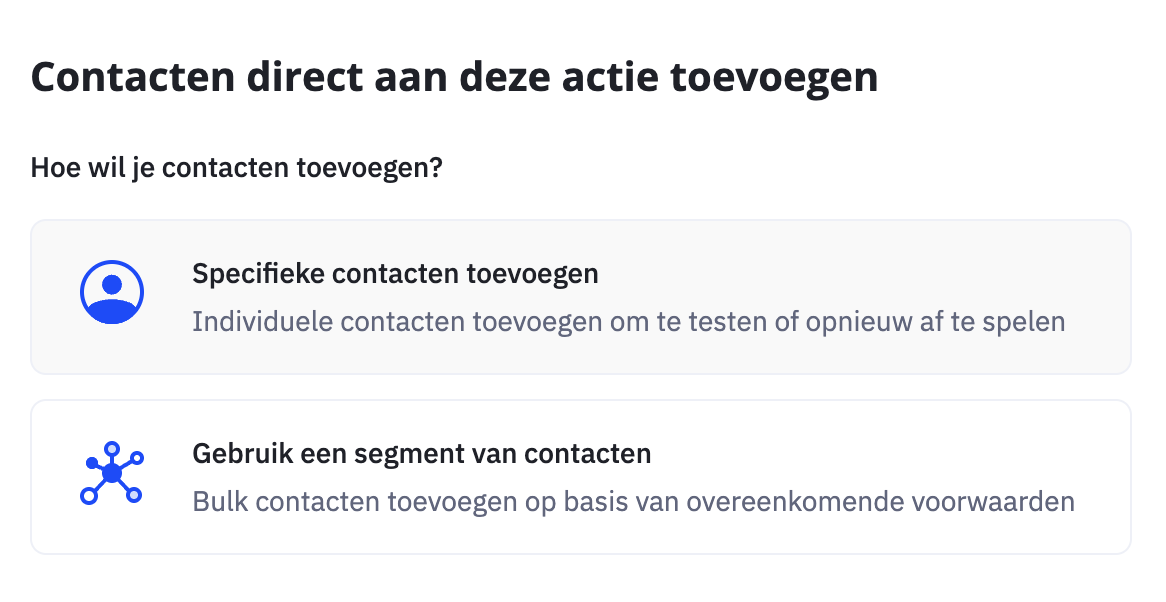
Task: Click the description about bulk contacten toevoegen
Action: tap(633, 501)
